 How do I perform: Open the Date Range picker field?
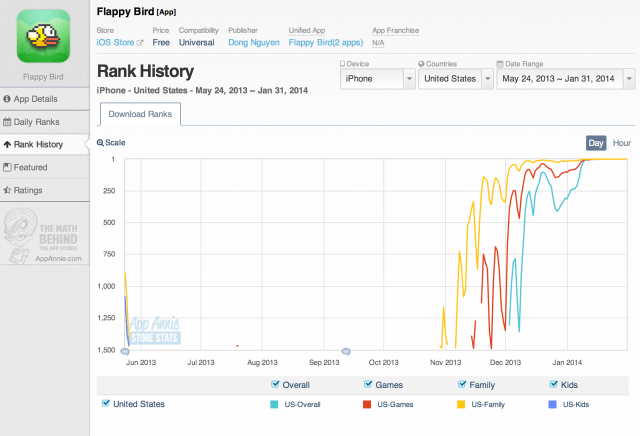coord(566,79)
